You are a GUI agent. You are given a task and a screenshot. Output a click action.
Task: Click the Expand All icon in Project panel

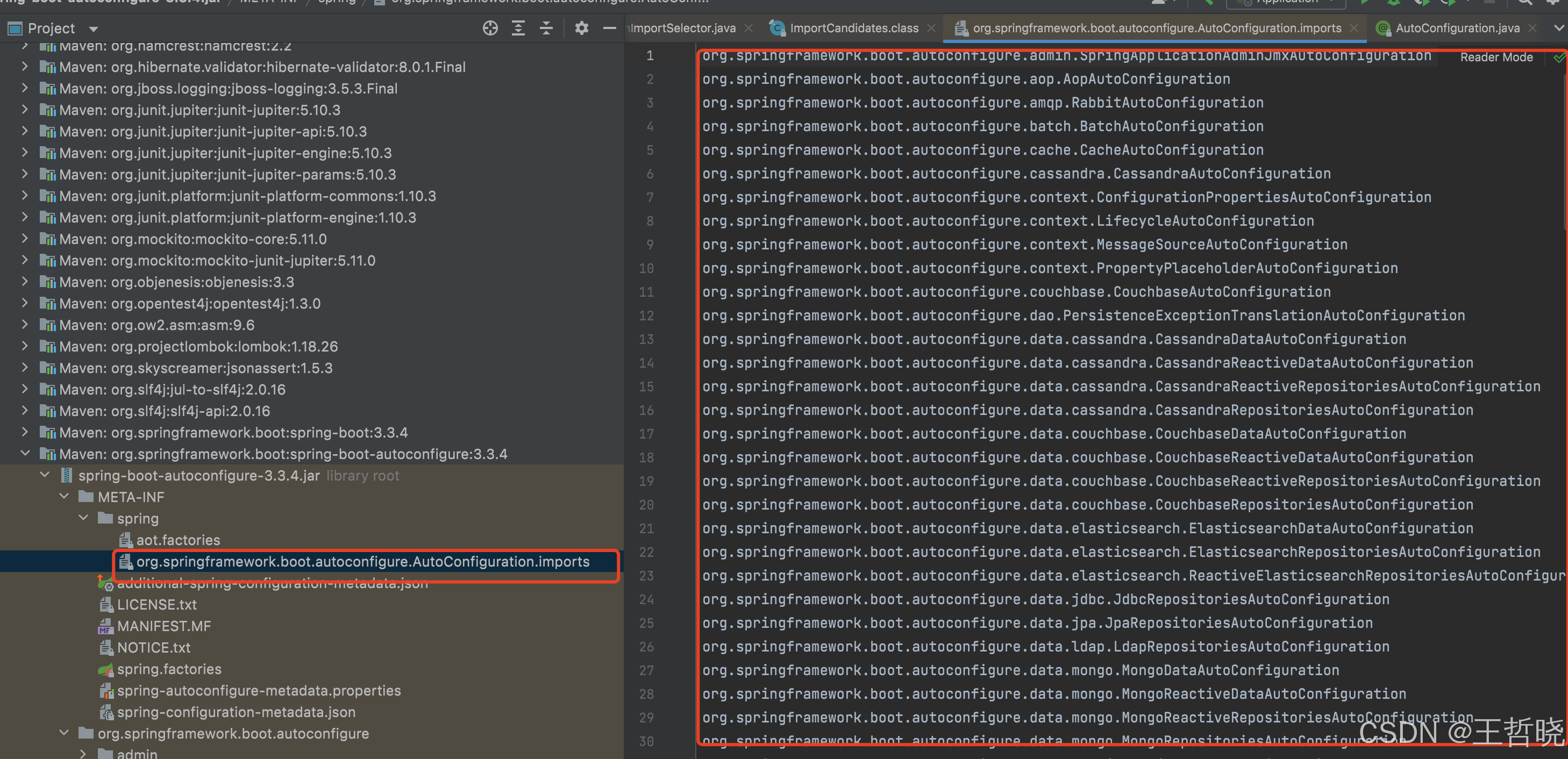coord(518,28)
